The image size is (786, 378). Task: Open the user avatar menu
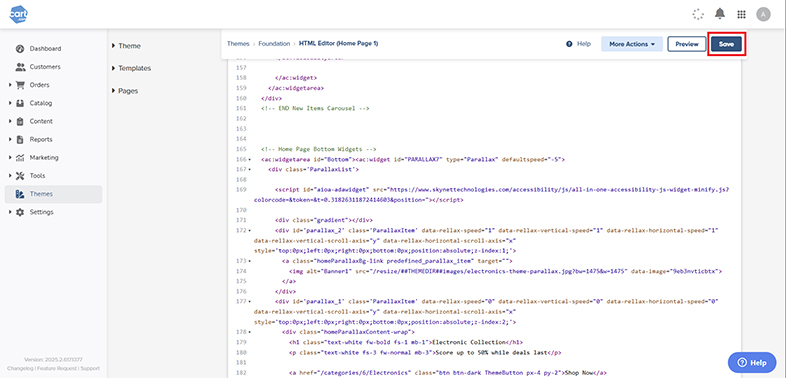[763, 15]
